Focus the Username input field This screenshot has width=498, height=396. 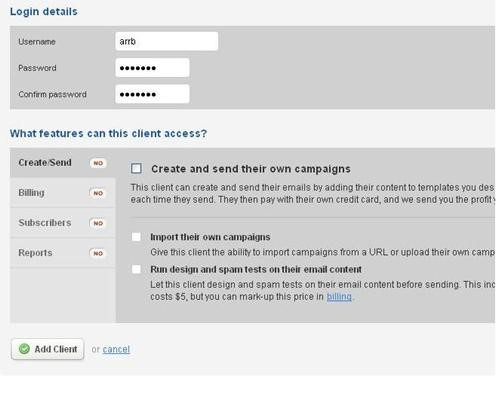coord(167,41)
